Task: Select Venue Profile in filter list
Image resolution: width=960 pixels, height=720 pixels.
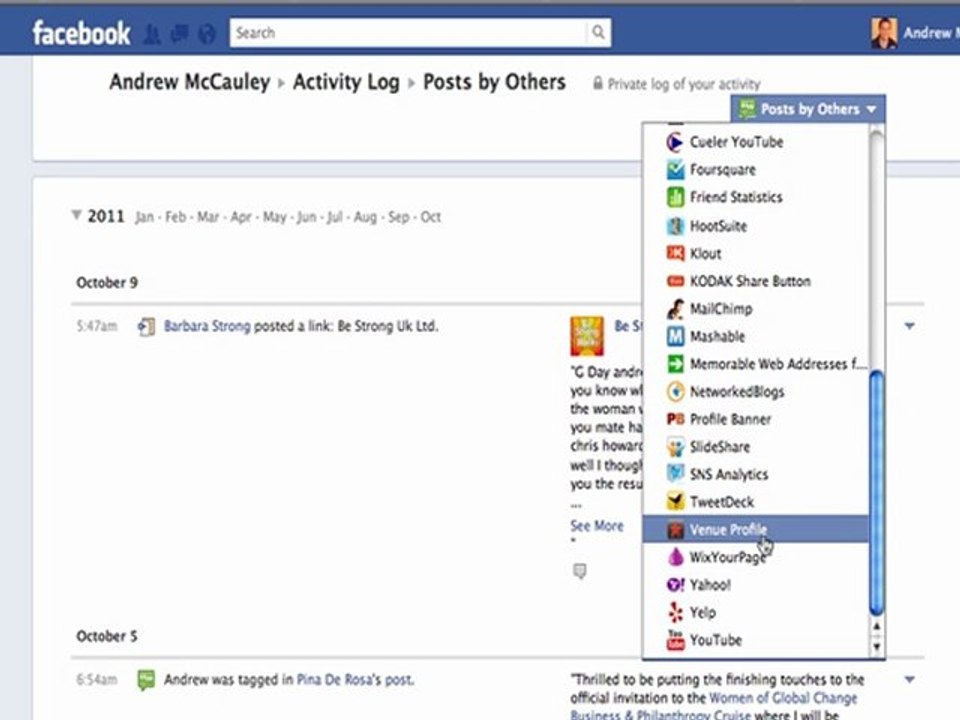Action: [756, 530]
